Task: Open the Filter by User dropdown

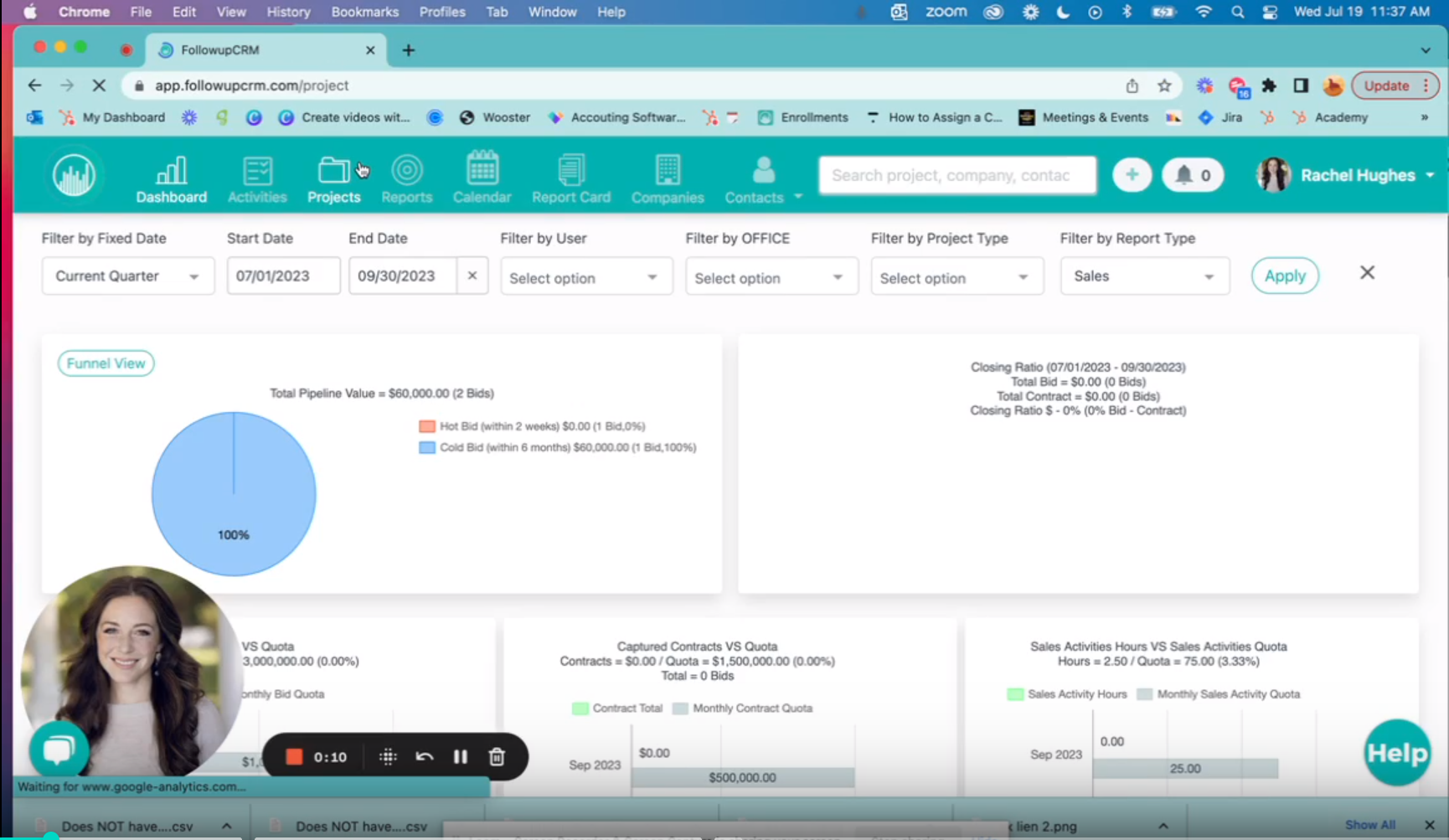Action: [x=585, y=276]
